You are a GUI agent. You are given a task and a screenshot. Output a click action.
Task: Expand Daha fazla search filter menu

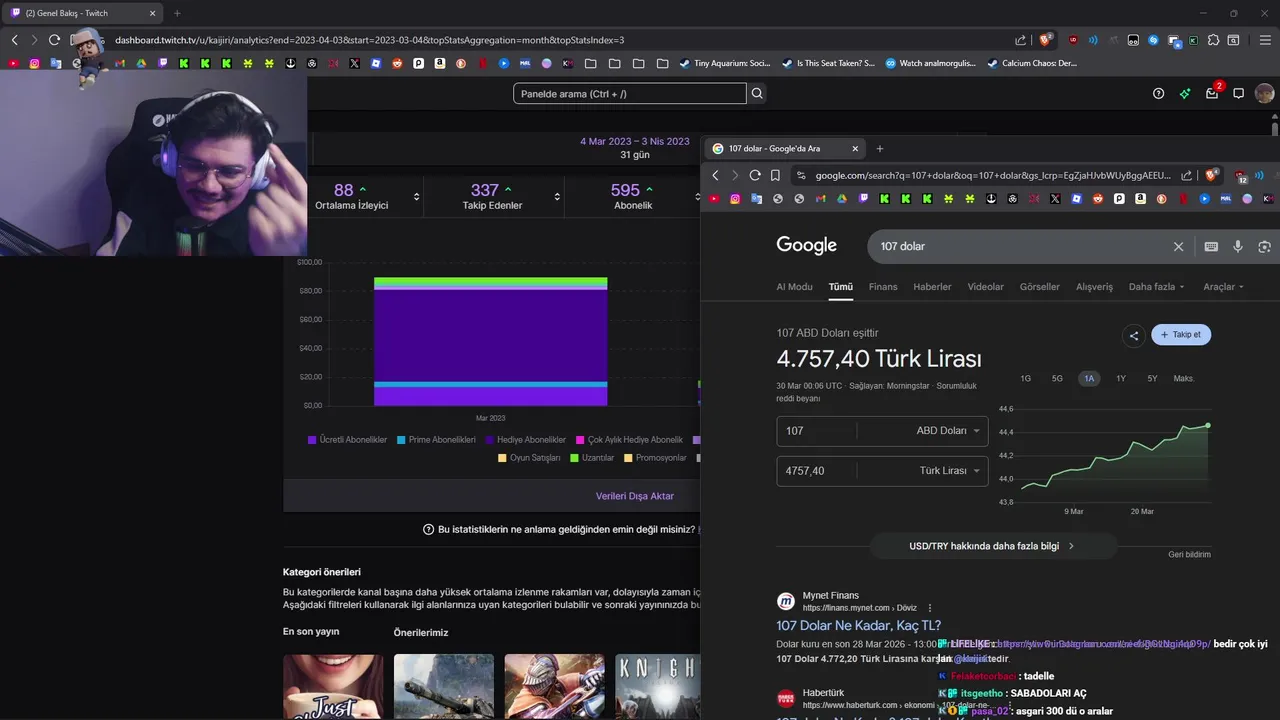[x=1156, y=287]
